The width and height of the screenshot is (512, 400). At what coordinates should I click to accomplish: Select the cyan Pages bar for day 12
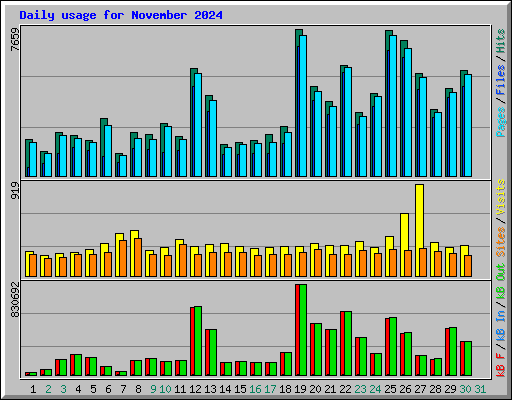198,125
